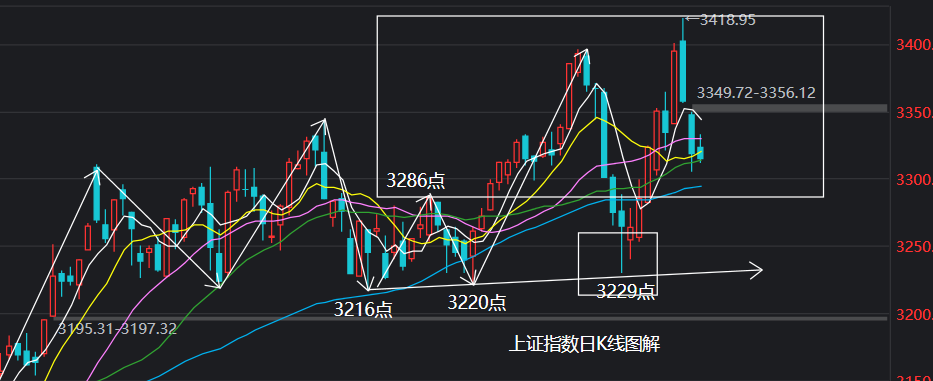Click the gray gap band near 3195.31-3197.32
The width and height of the screenshot is (933, 381).
470,318
